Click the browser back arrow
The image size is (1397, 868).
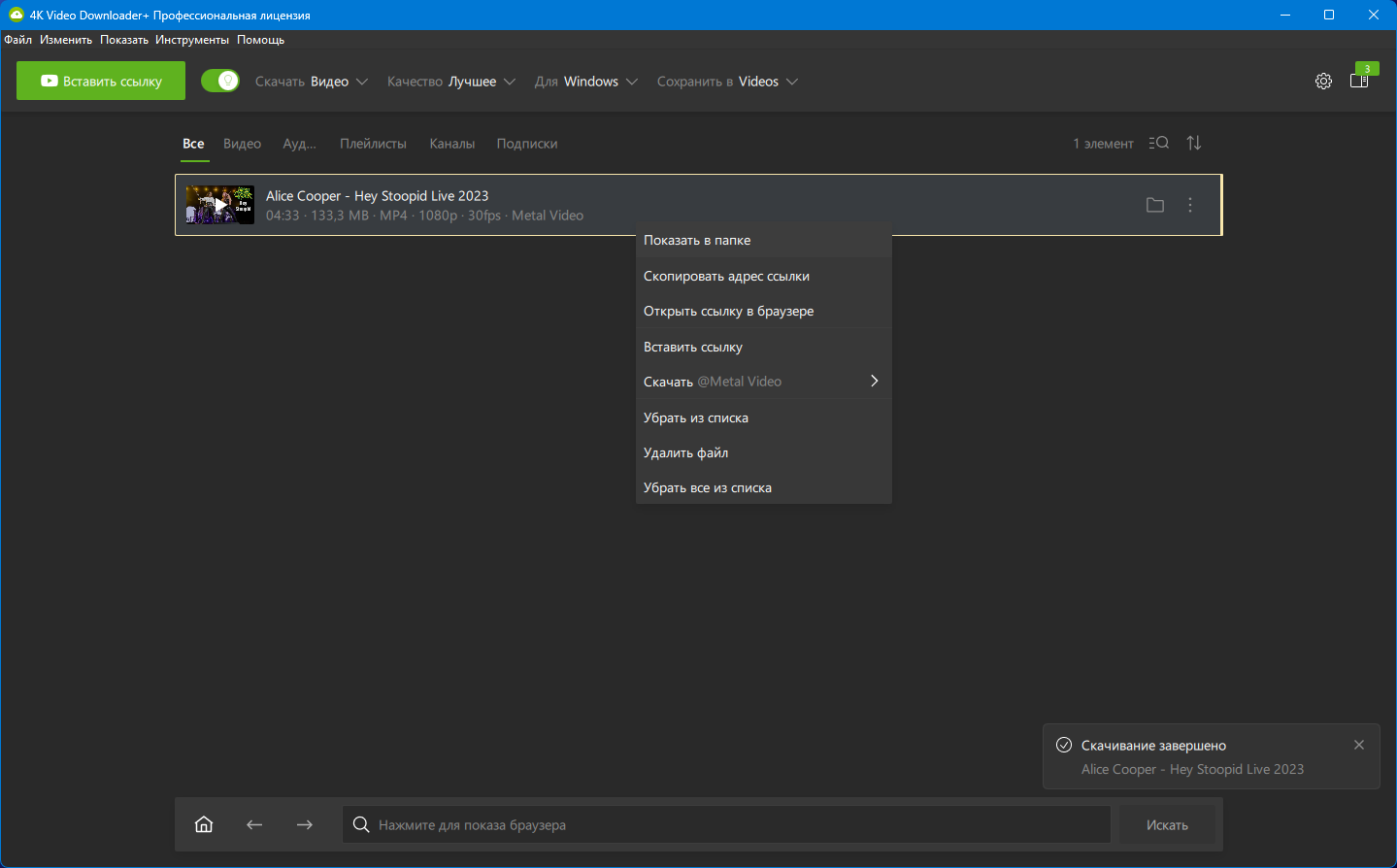pos(254,824)
